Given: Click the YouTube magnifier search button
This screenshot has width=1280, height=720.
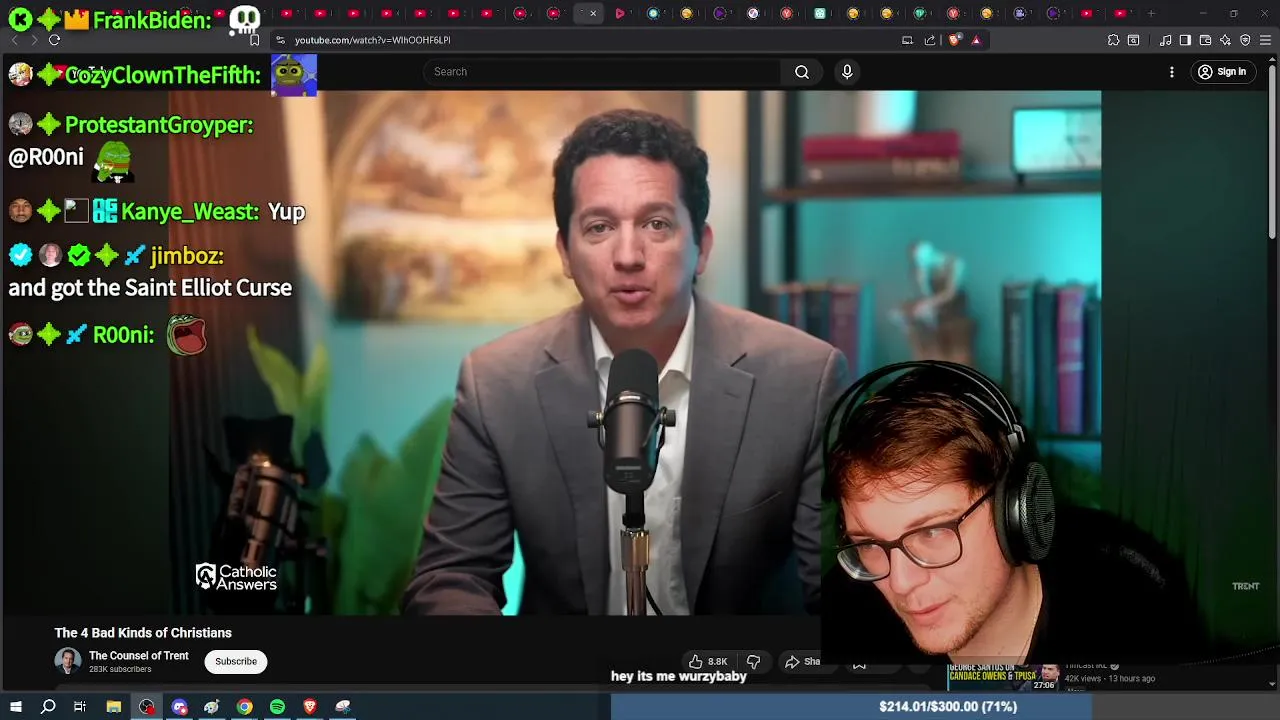Looking at the screenshot, I should [801, 72].
